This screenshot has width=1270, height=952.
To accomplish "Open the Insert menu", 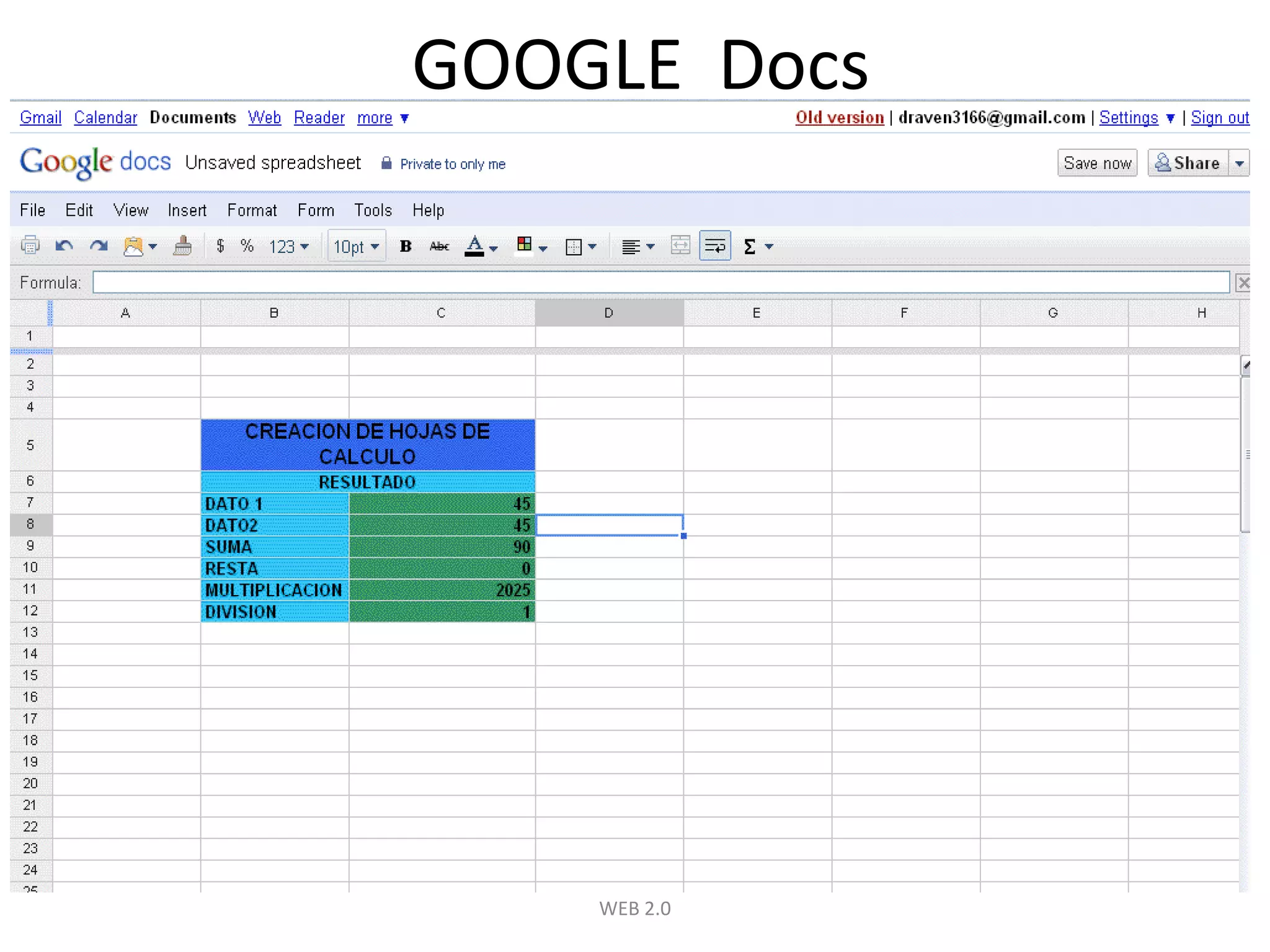I will (187, 210).
